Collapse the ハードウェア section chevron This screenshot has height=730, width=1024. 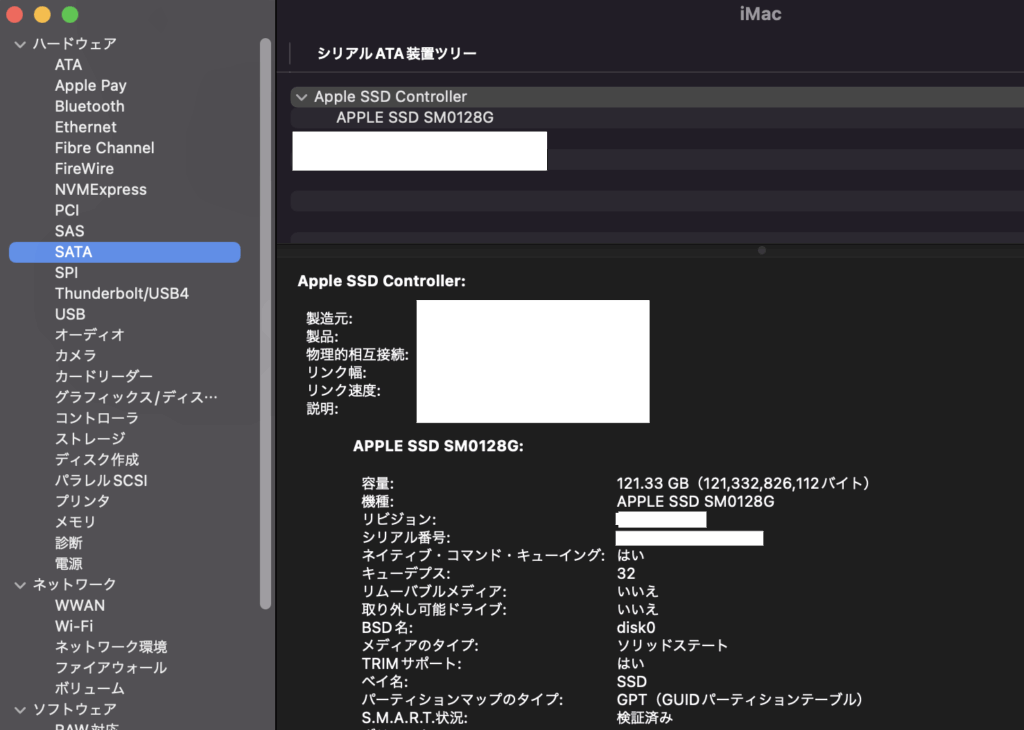(19, 44)
